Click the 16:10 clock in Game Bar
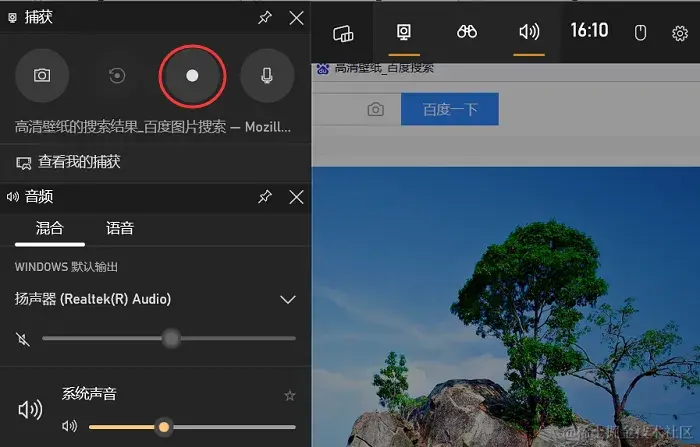Viewport: 700px width, 447px height. (x=589, y=30)
